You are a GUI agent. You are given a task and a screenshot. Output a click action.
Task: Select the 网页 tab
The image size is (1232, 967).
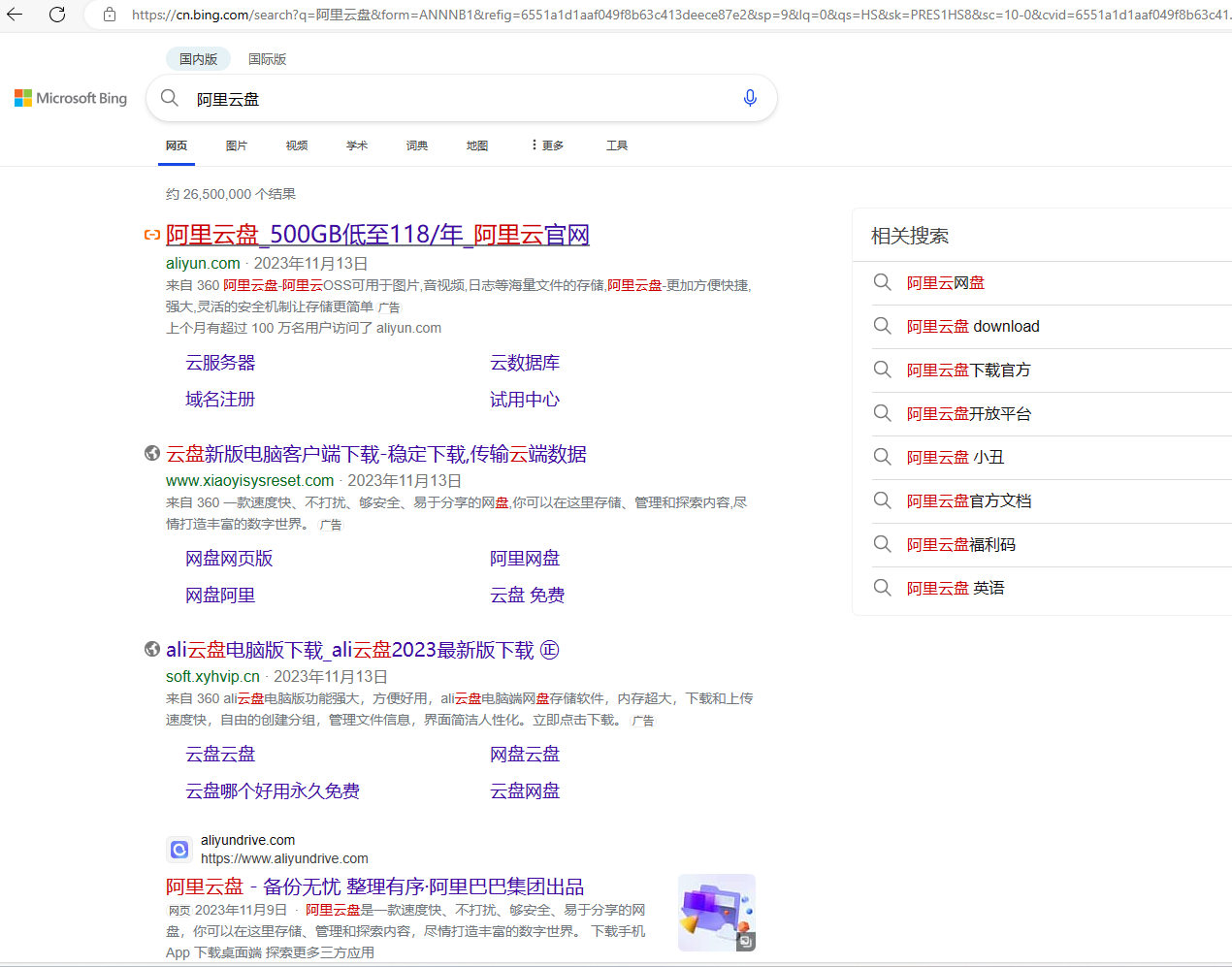click(177, 145)
